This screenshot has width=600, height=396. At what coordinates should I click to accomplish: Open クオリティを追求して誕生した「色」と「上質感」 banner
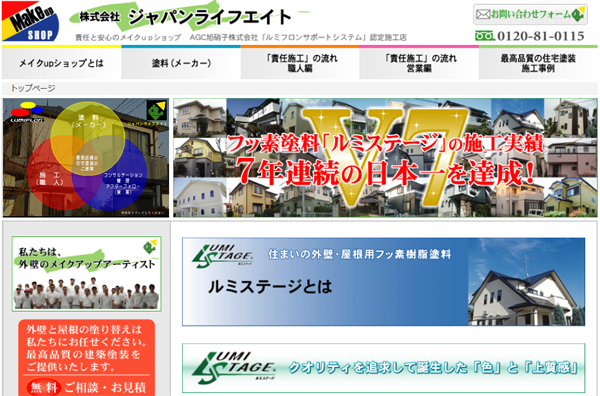pyautogui.click(x=383, y=368)
